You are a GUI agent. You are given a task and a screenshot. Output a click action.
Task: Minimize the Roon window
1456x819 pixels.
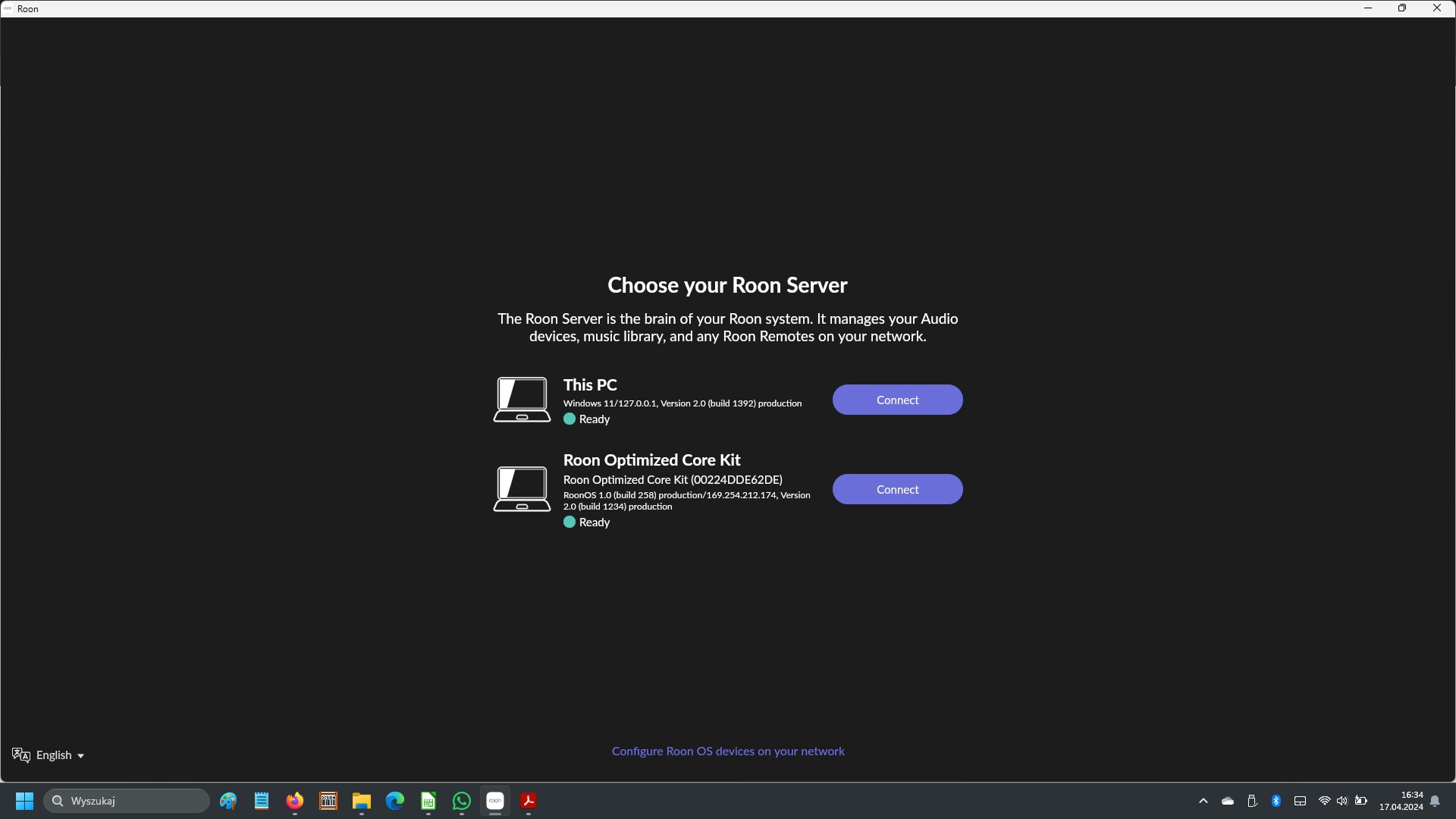1368,8
